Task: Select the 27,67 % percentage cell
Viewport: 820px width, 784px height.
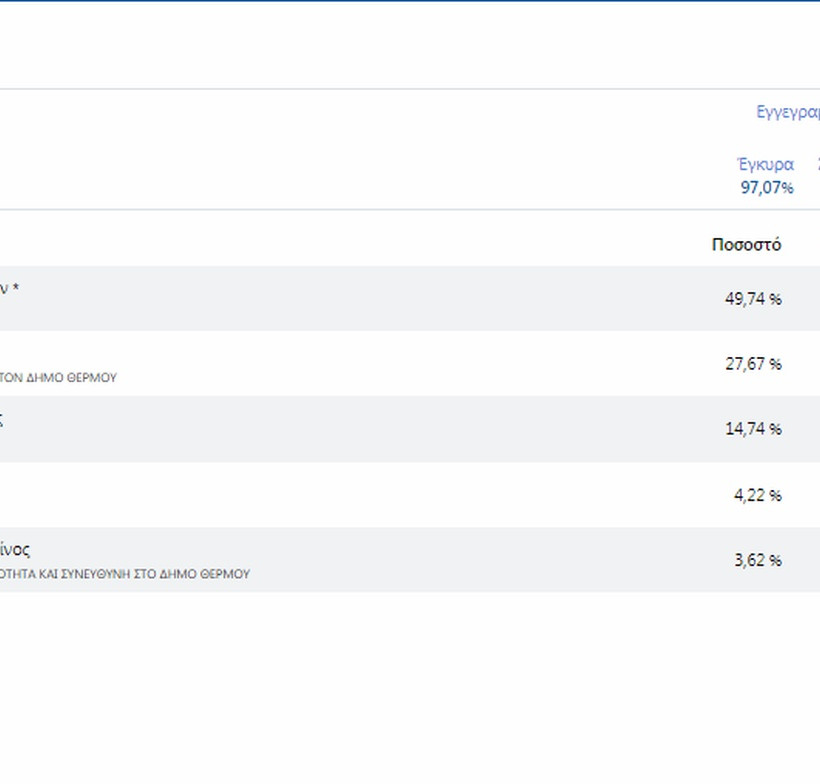Action: click(752, 364)
